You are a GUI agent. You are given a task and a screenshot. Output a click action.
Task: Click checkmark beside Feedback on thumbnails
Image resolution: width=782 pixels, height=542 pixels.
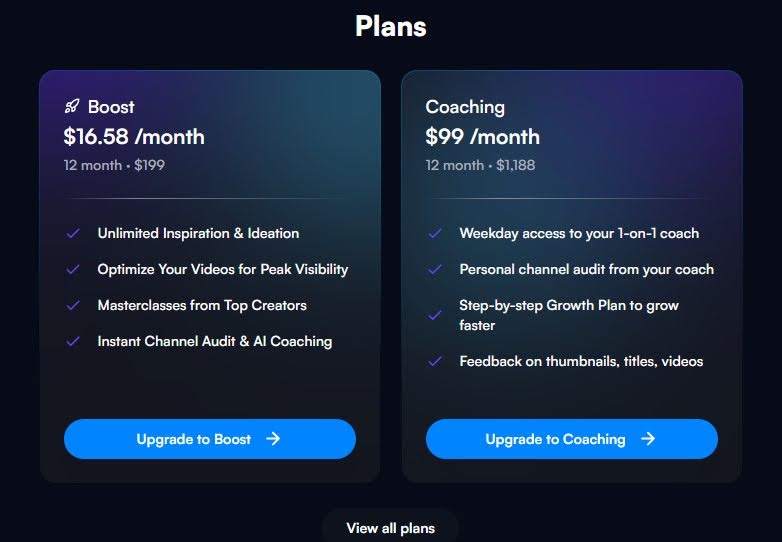(434, 361)
